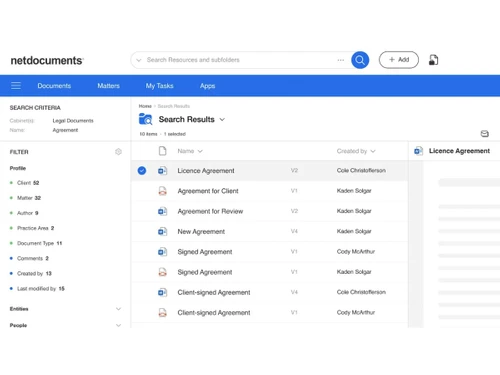Click the blue search magnifier button
Image resolution: width=500 pixels, height=375 pixels.
tap(360, 60)
